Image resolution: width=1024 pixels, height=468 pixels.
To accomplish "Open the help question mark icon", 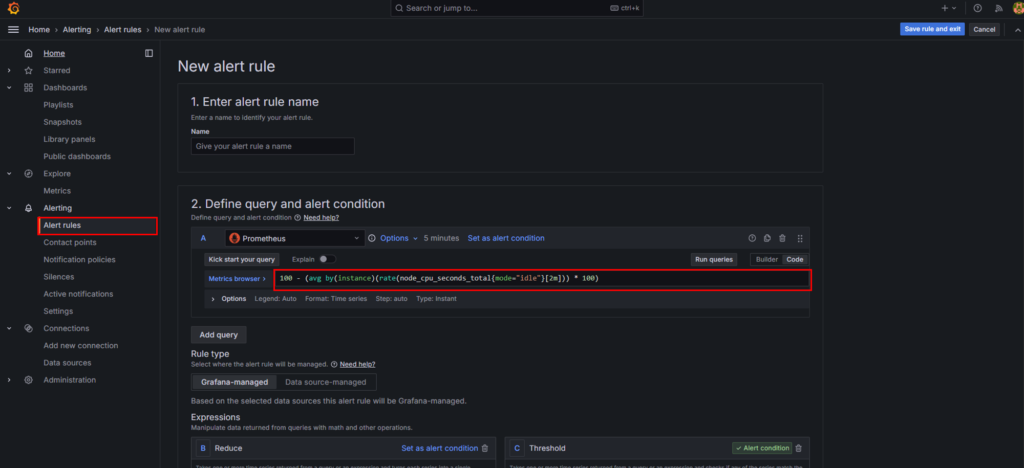I will pos(977,8).
